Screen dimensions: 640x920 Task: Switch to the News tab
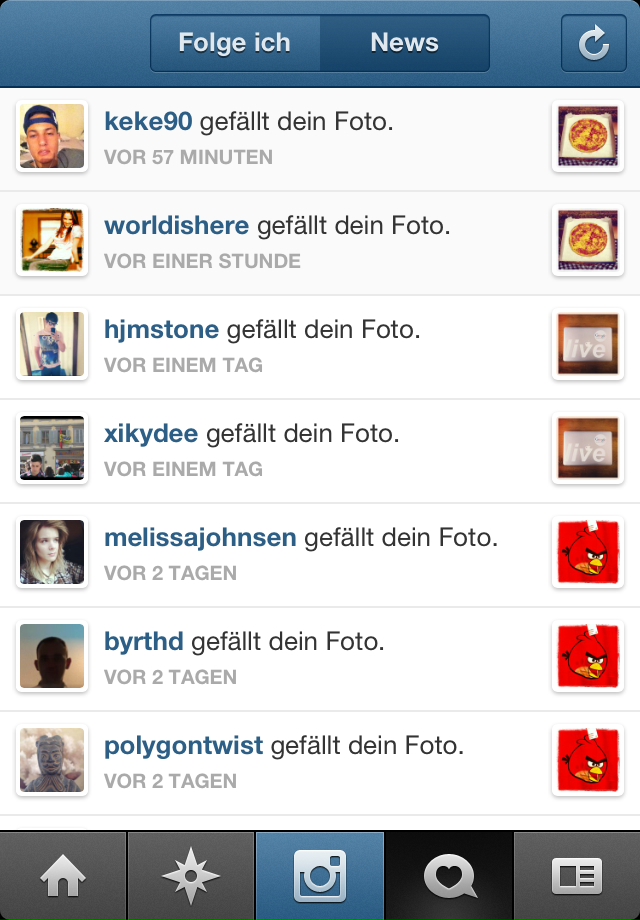tap(405, 43)
